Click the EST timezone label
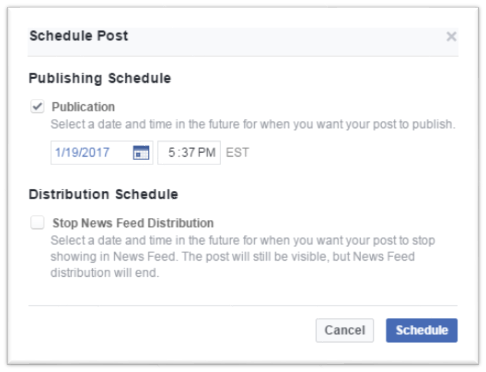The height and width of the screenshot is (372, 486). coord(237,153)
